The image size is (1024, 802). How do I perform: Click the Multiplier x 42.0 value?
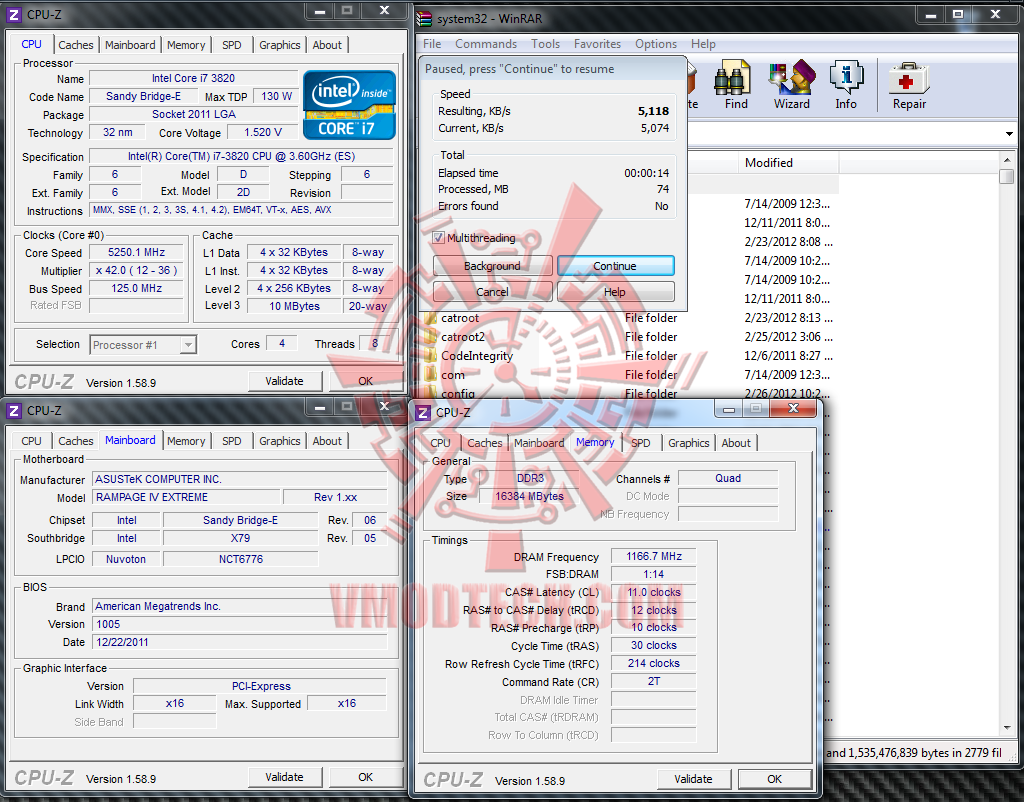point(136,270)
